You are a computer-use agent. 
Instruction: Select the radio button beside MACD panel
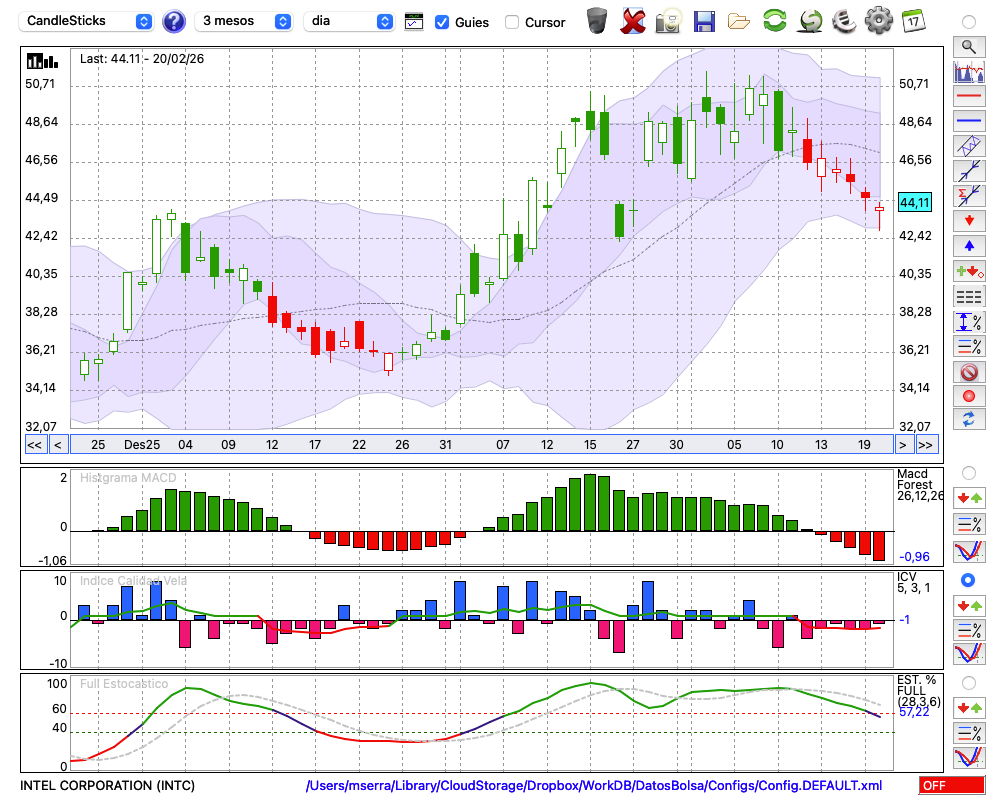click(x=968, y=472)
